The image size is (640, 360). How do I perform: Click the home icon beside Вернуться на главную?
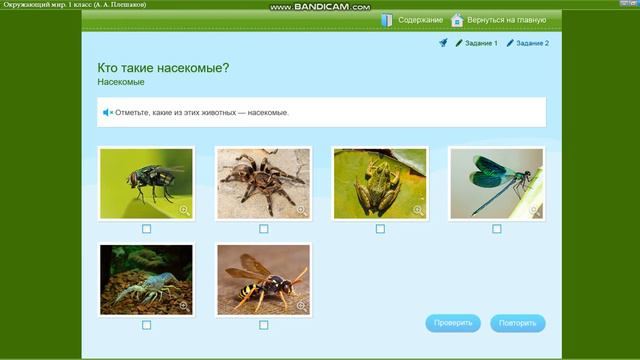pos(457,20)
